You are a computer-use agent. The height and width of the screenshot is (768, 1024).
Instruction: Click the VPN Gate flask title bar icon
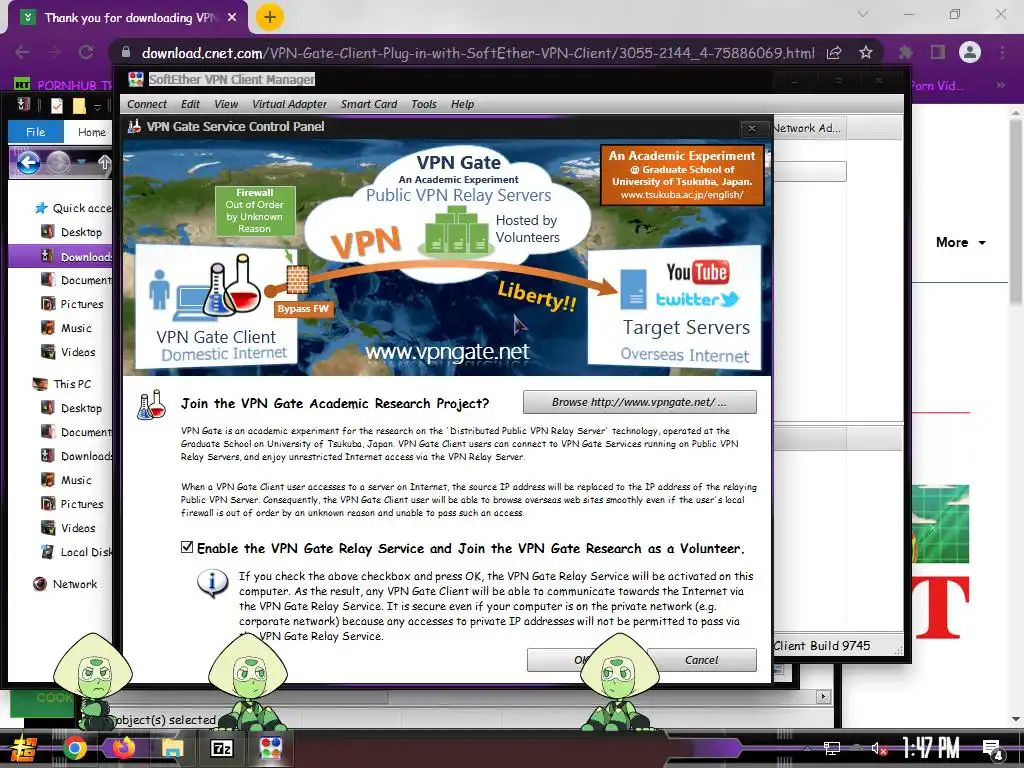click(134, 126)
